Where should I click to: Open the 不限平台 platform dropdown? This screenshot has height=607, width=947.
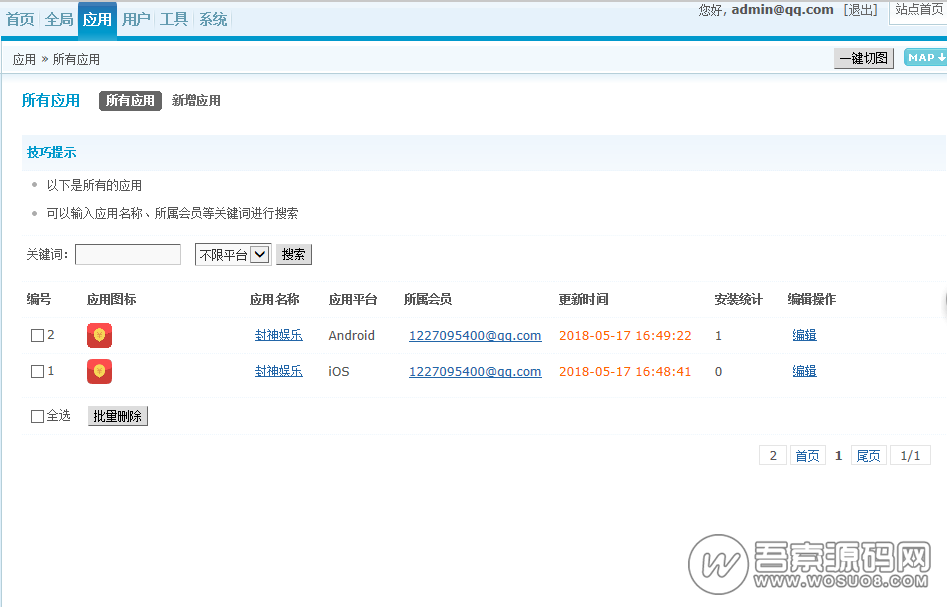(232, 254)
